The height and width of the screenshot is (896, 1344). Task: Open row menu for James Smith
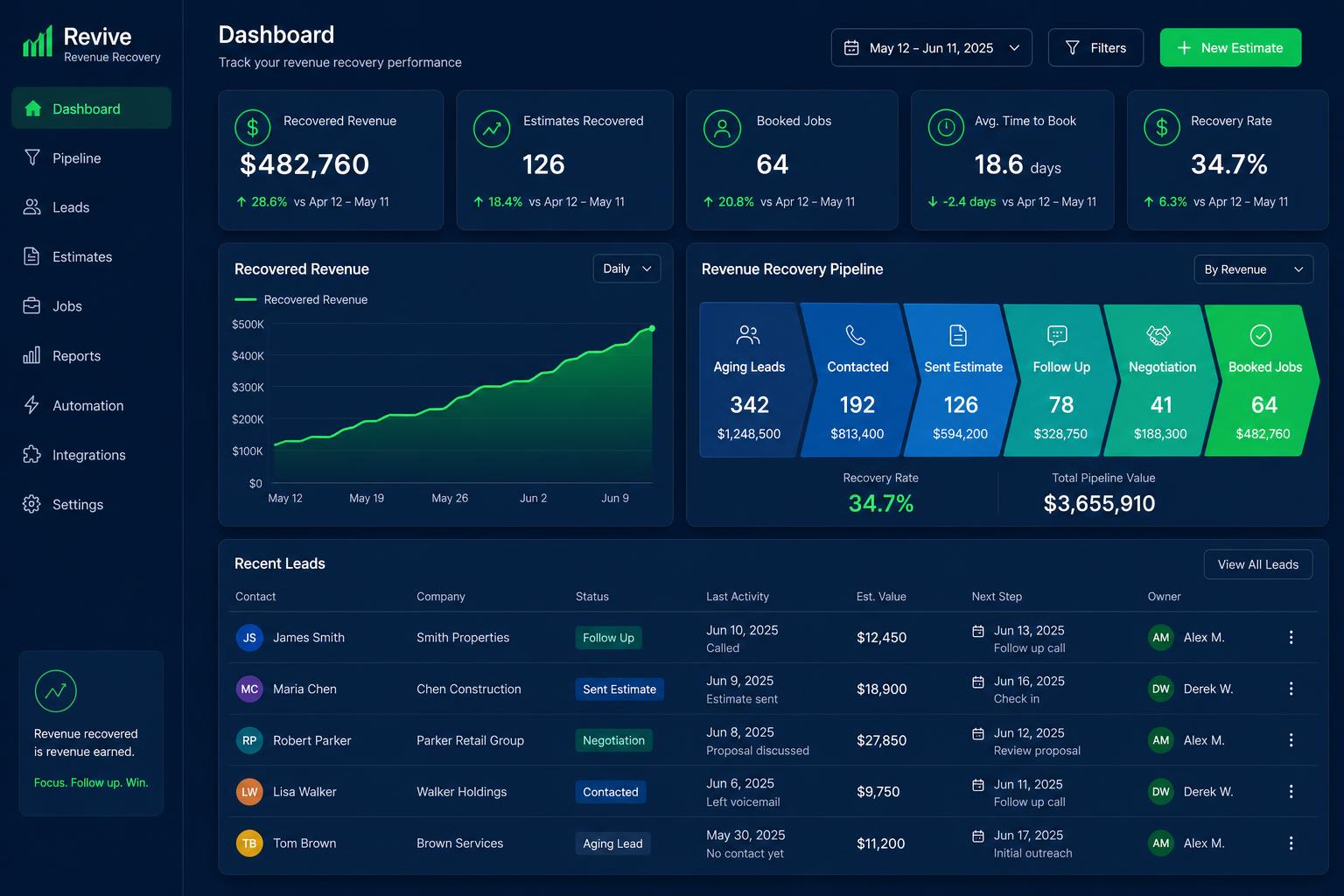tap(1291, 638)
